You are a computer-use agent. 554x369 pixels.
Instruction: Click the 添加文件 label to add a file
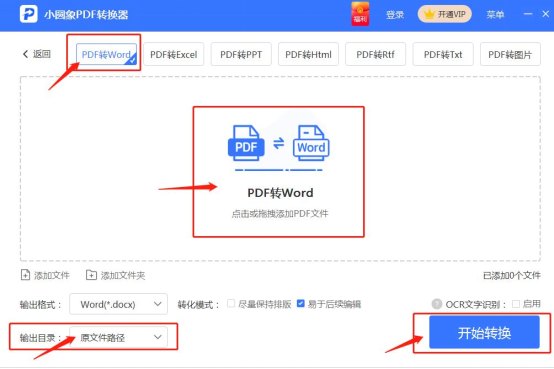pyautogui.click(x=52, y=275)
